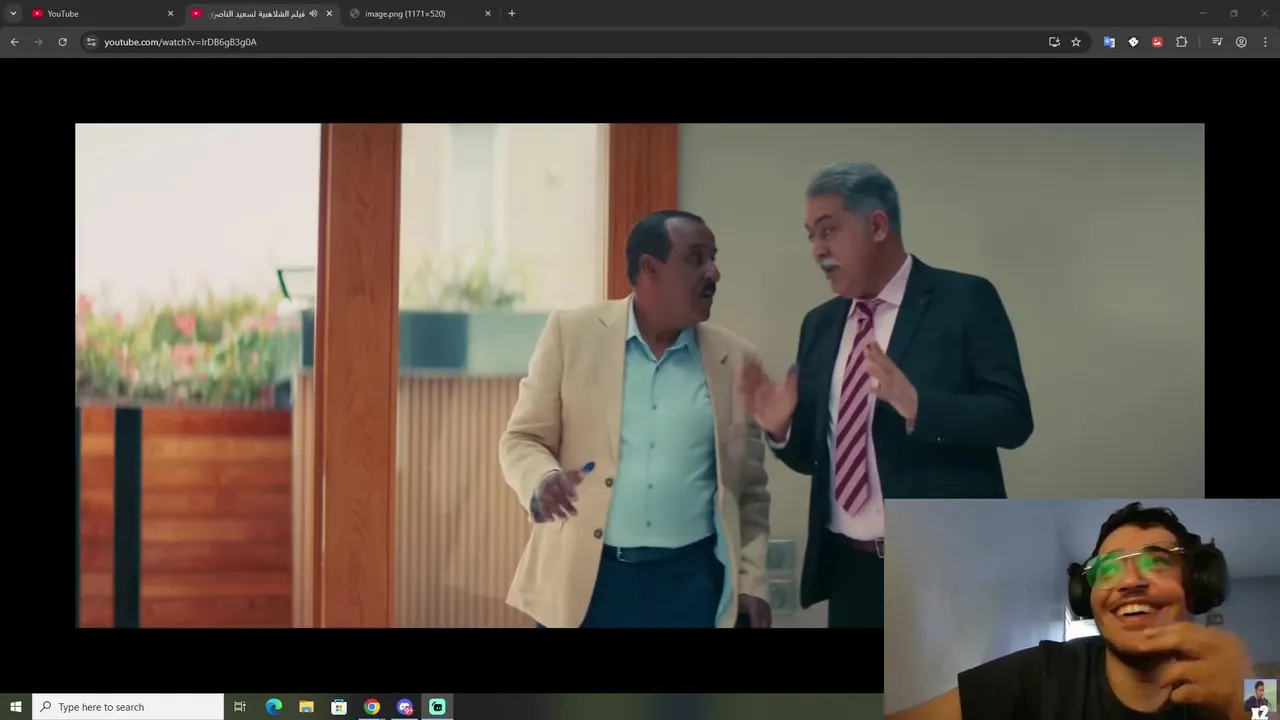
Task: Close the image.png tab
Action: point(488,13)
